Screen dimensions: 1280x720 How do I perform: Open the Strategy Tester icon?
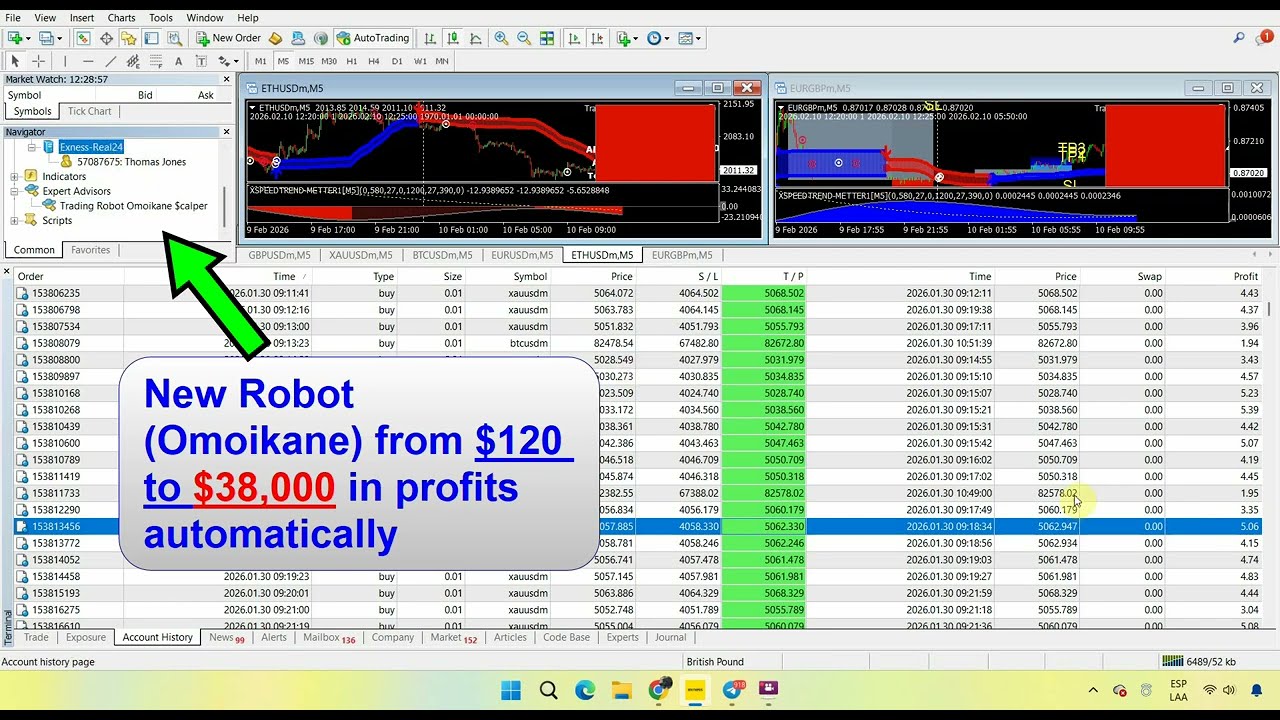175,38
